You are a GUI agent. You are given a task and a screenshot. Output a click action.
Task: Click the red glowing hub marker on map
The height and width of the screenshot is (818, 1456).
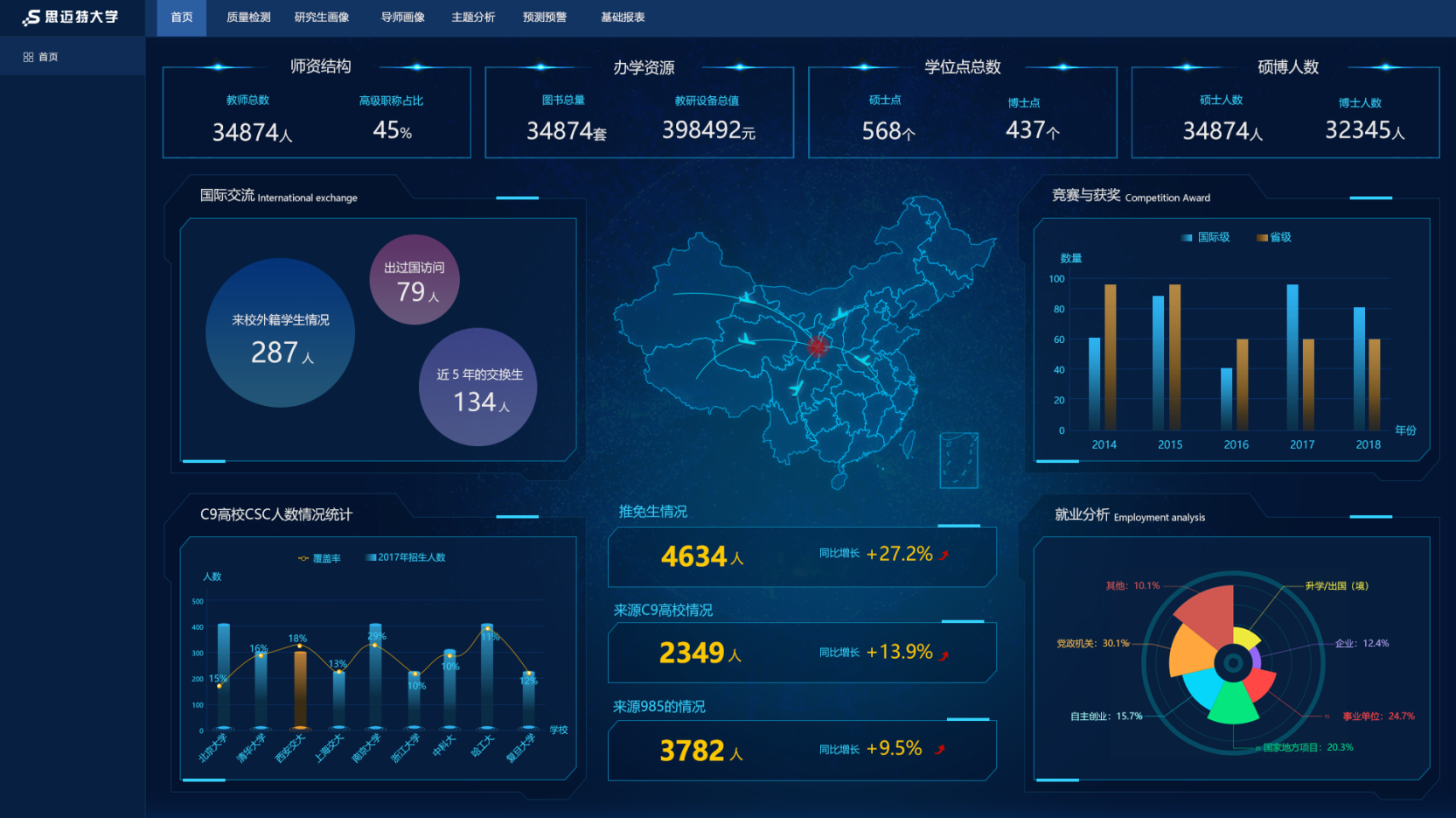pos(818,346)
